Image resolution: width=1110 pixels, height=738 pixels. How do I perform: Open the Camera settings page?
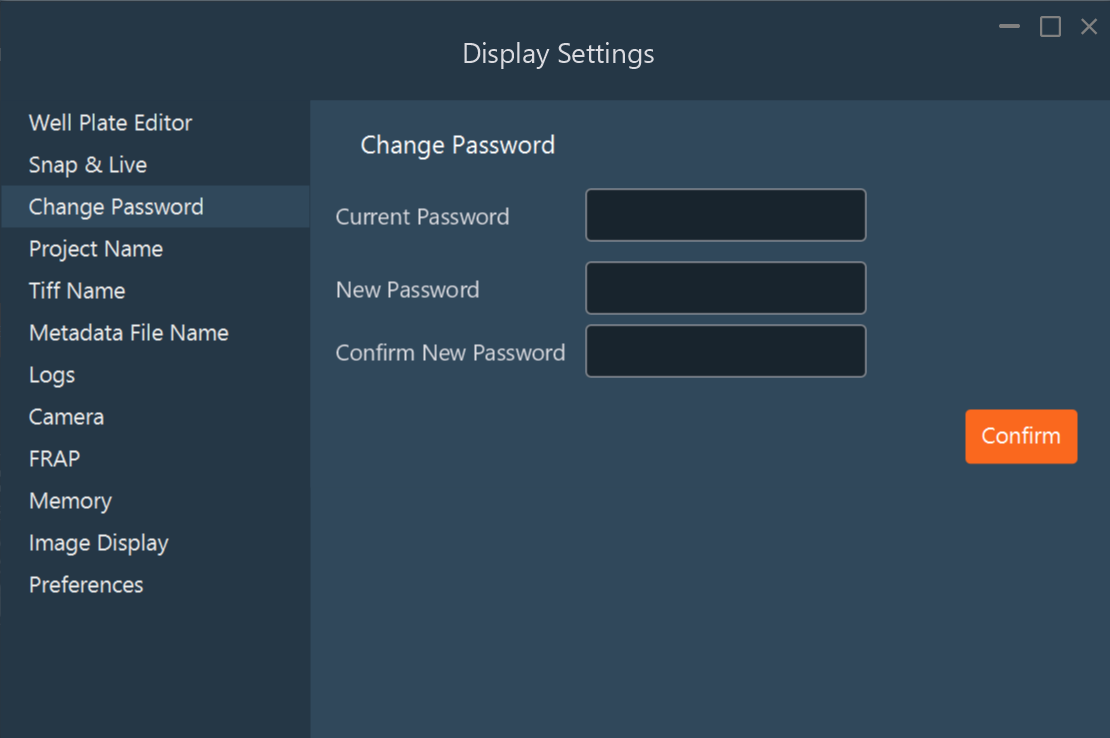(66, 416)
